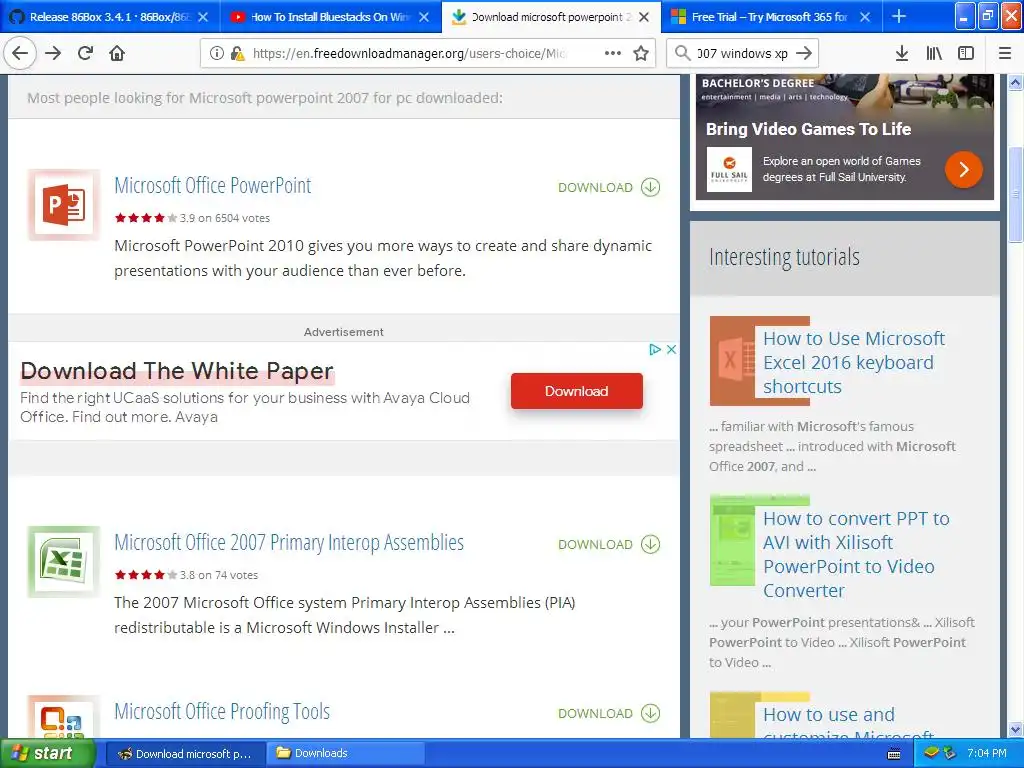Click the Proofing Tools app icon
This screenshot has height=768, width=1024.
coord(64,717)
